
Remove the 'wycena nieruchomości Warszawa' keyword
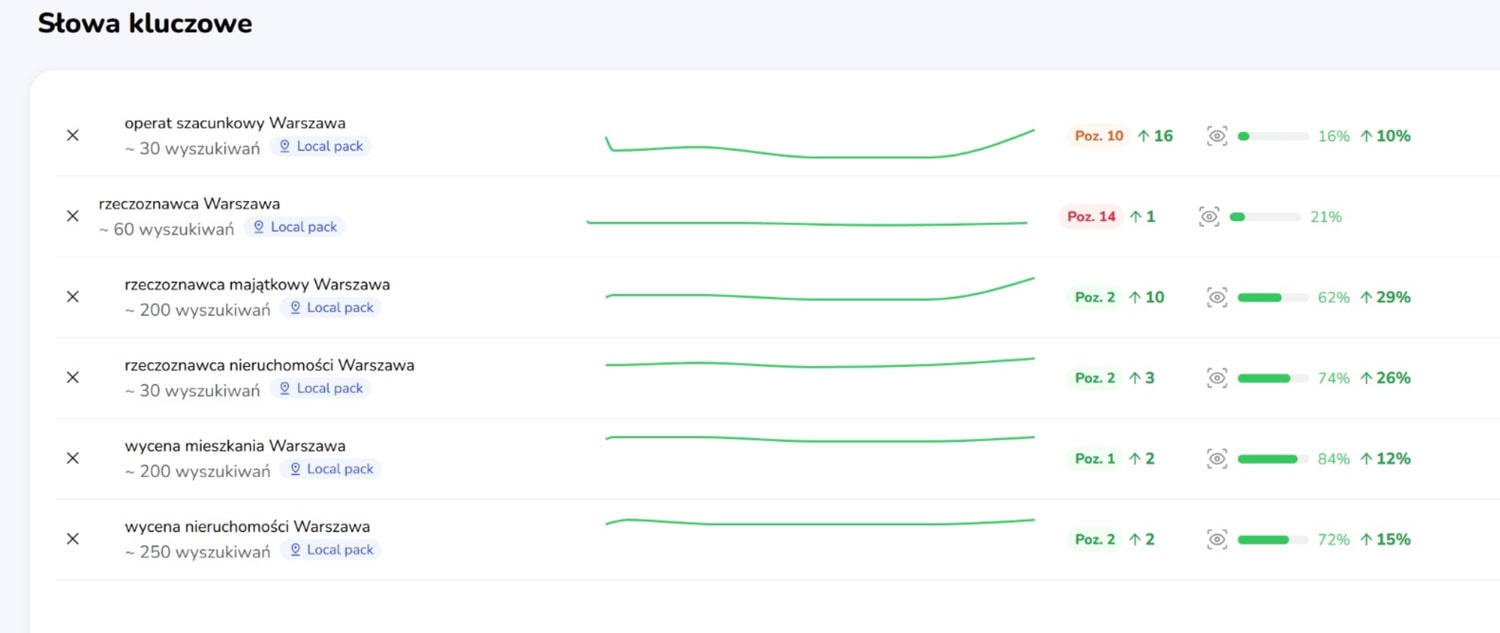click(x=72, y=539)
